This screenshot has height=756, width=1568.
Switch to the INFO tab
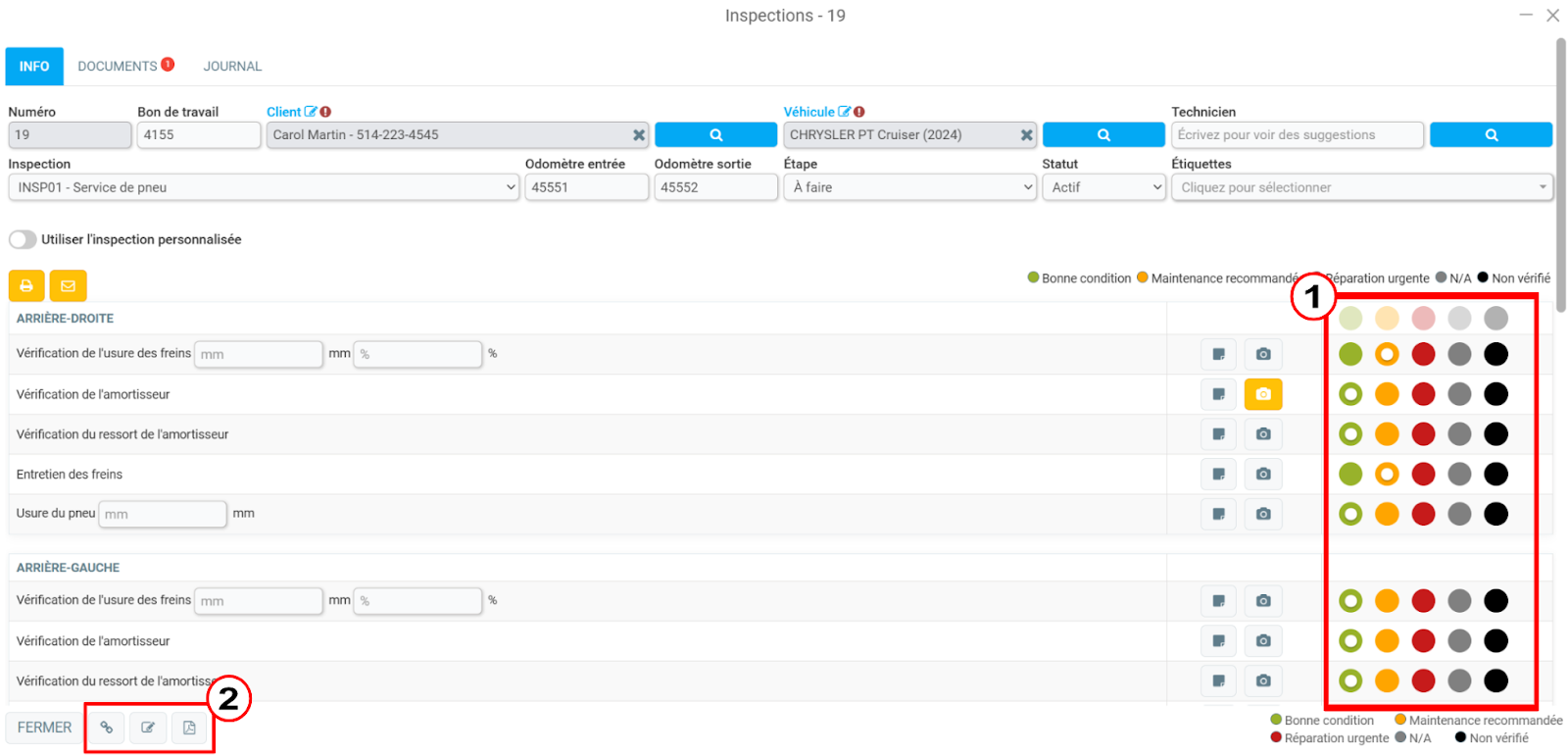tap(34, 66)
